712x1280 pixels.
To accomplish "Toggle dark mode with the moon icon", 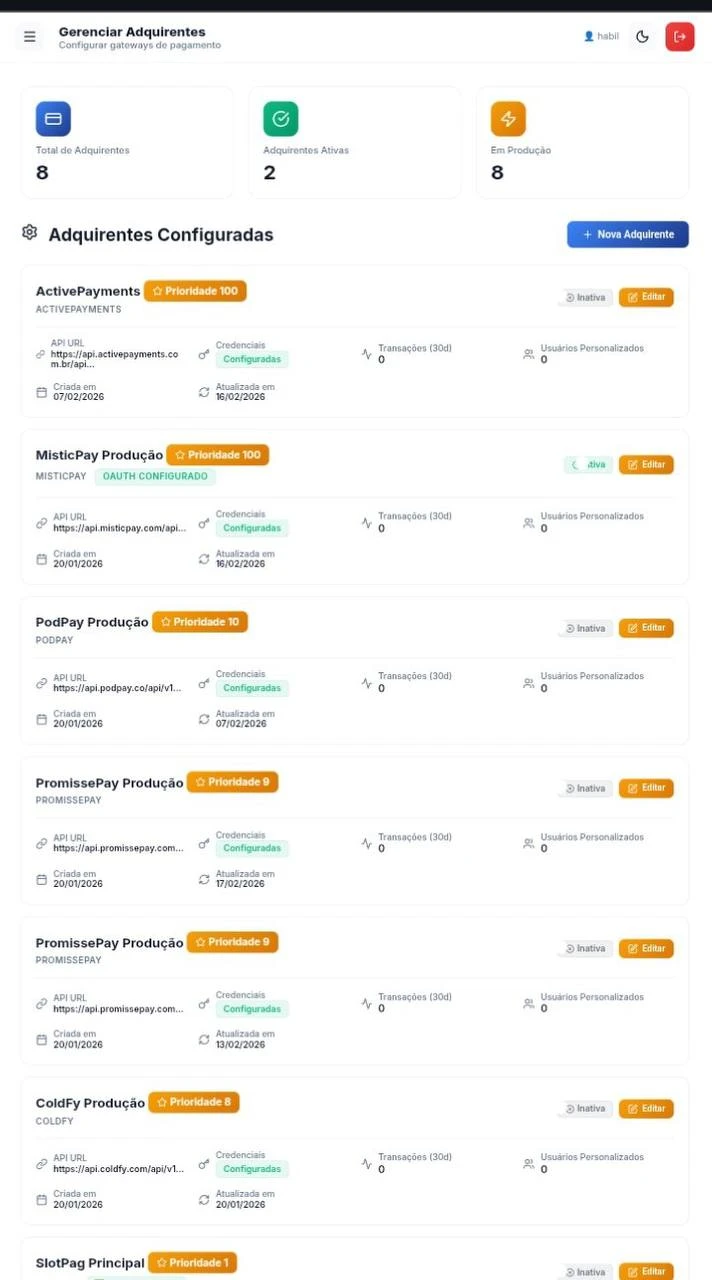I will 642,37.
